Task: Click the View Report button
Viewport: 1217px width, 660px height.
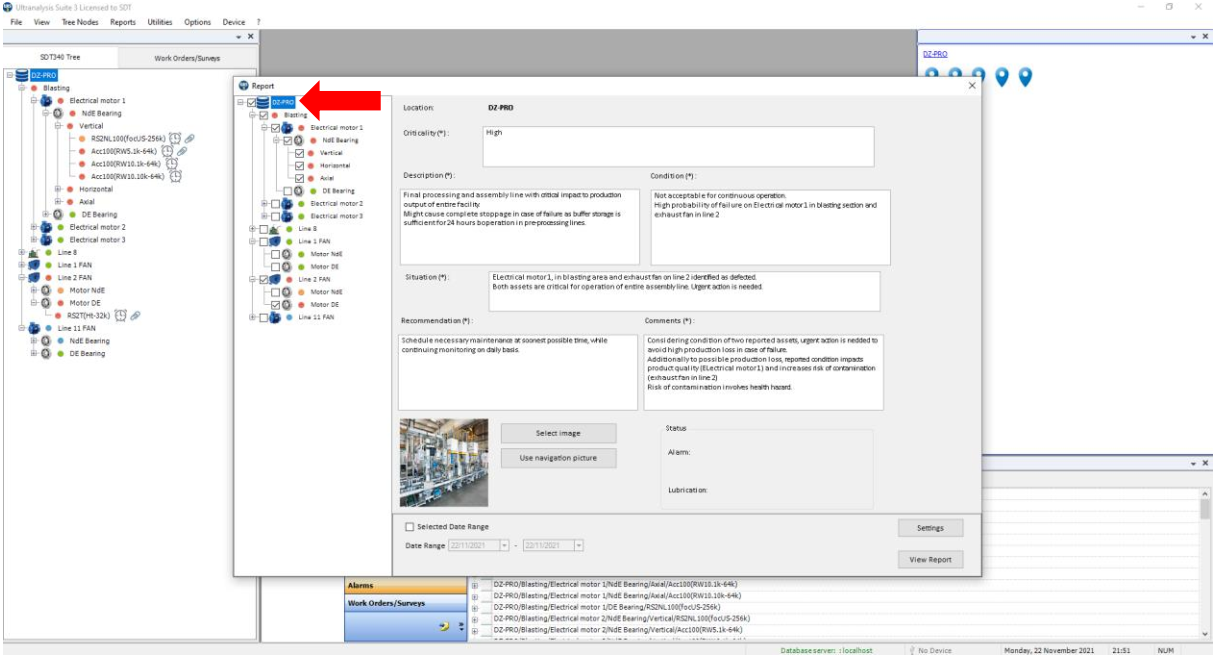Action: click(930, 560)
